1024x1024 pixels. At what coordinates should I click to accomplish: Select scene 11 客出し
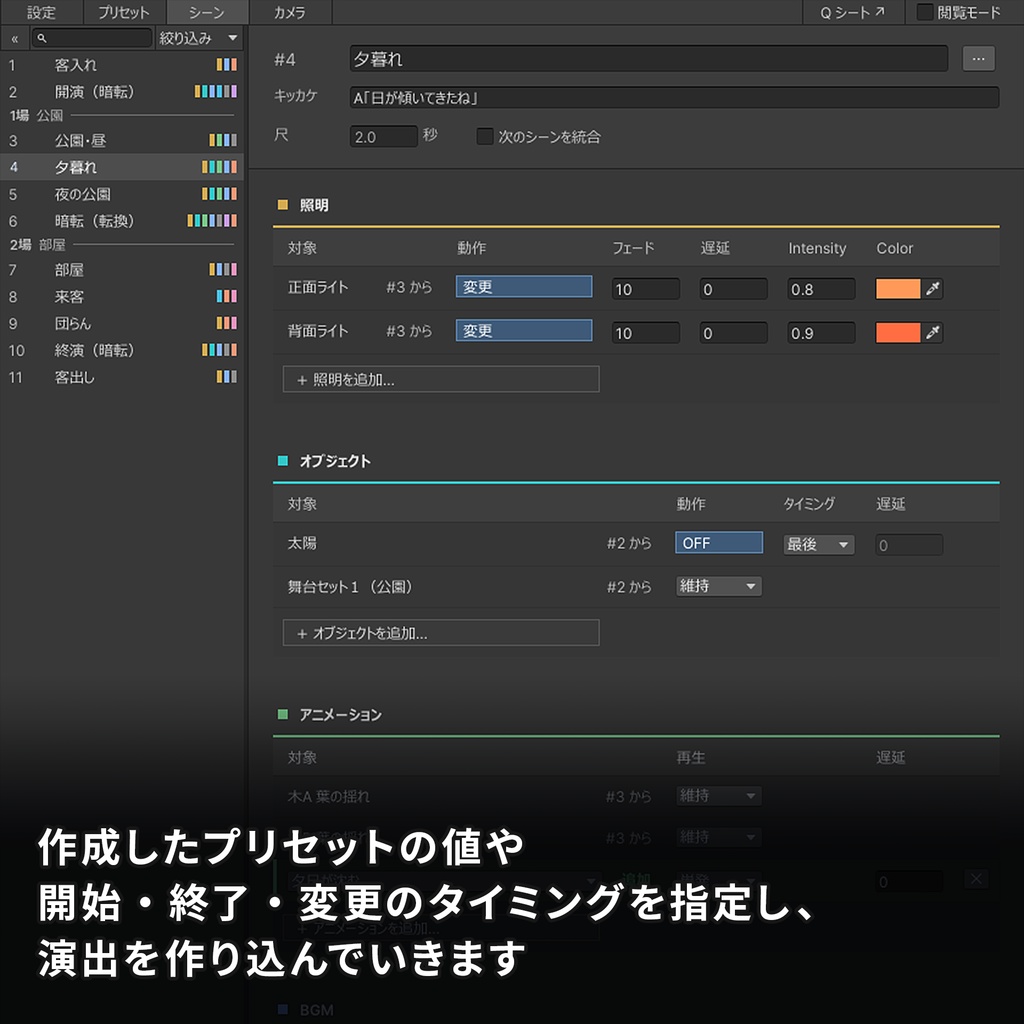click(x=122, y=377)
